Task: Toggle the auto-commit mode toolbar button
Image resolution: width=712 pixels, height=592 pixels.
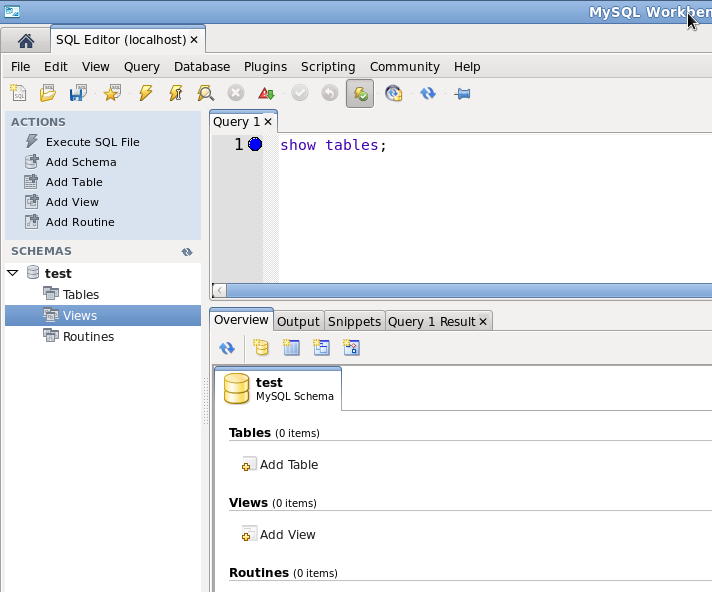Action: (x=360, y=93)
